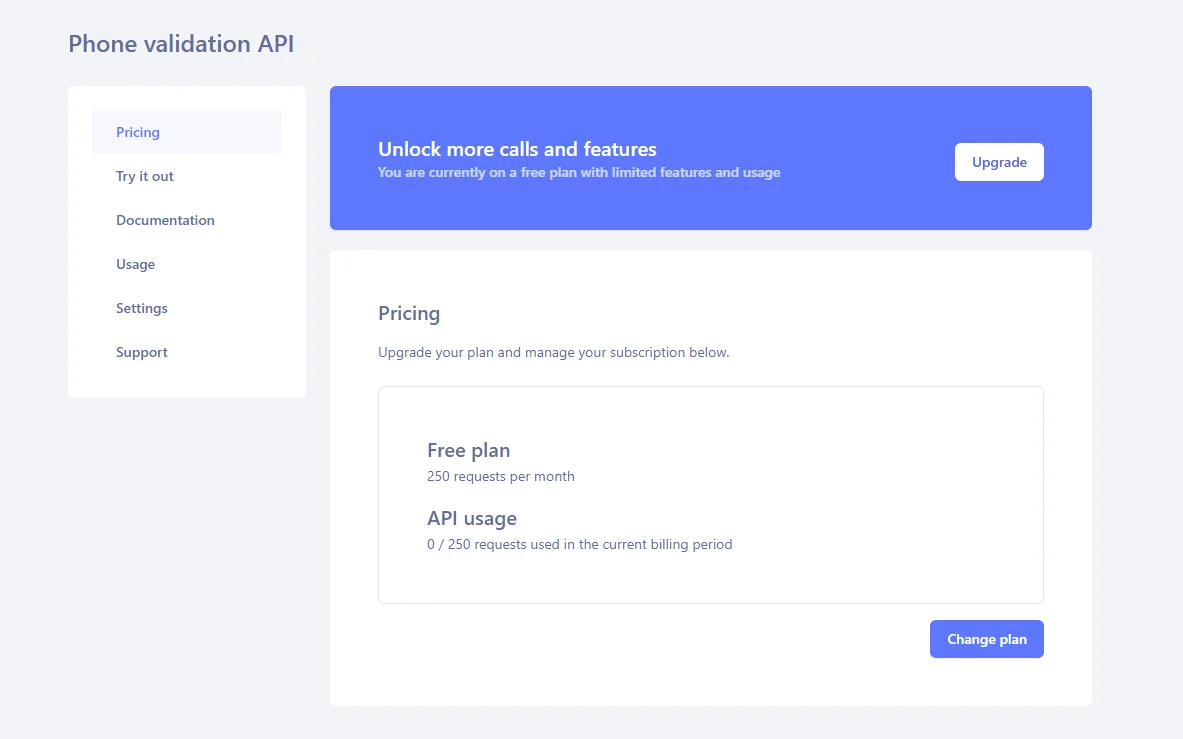Select the Free plan card
Screen dimensions: 1183x739
click(710, 494)
